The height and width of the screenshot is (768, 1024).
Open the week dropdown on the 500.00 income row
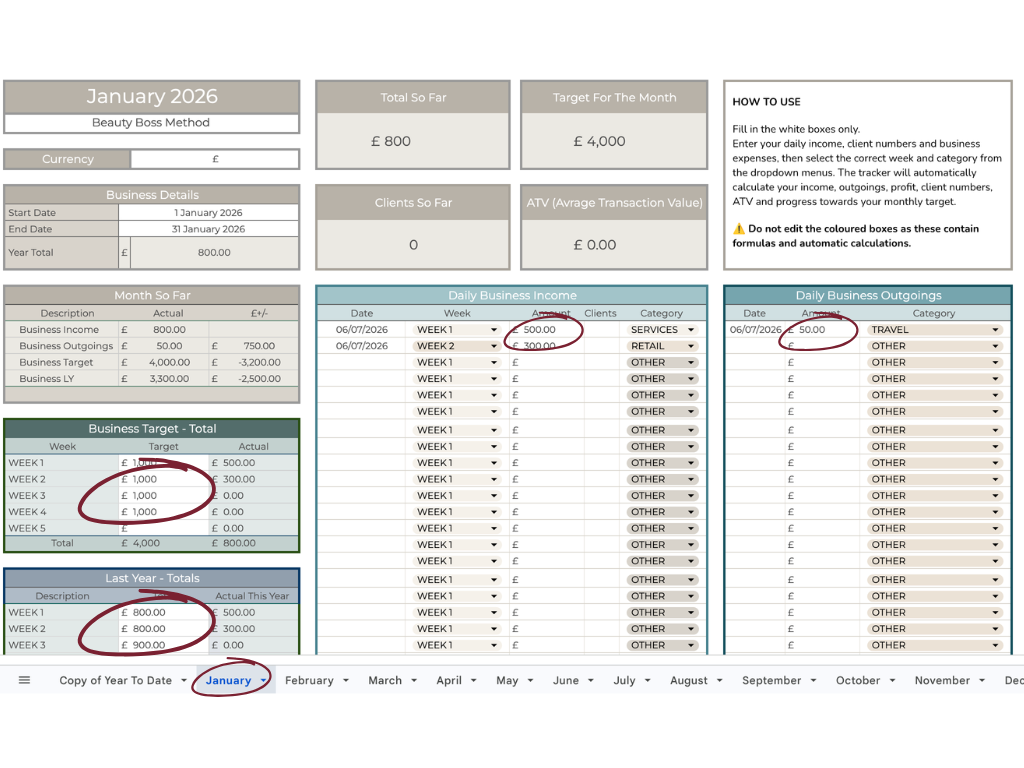coord(456,330)
